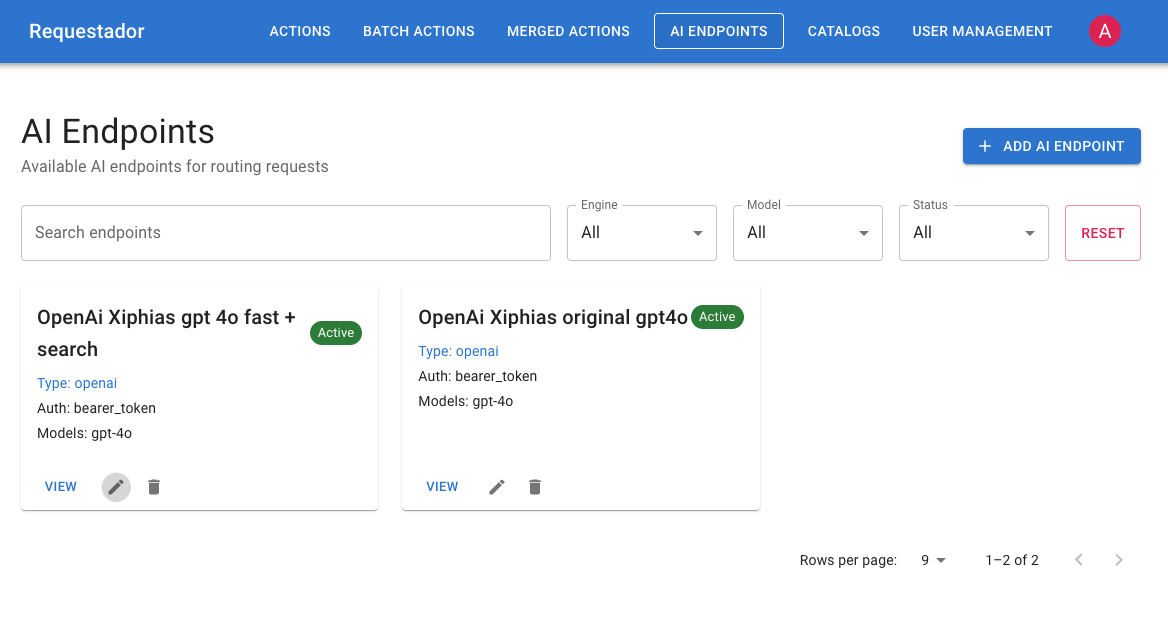Delete the 'gpt 4o fast + search' endpoint
1168x620 pixels.
(154, 487)
